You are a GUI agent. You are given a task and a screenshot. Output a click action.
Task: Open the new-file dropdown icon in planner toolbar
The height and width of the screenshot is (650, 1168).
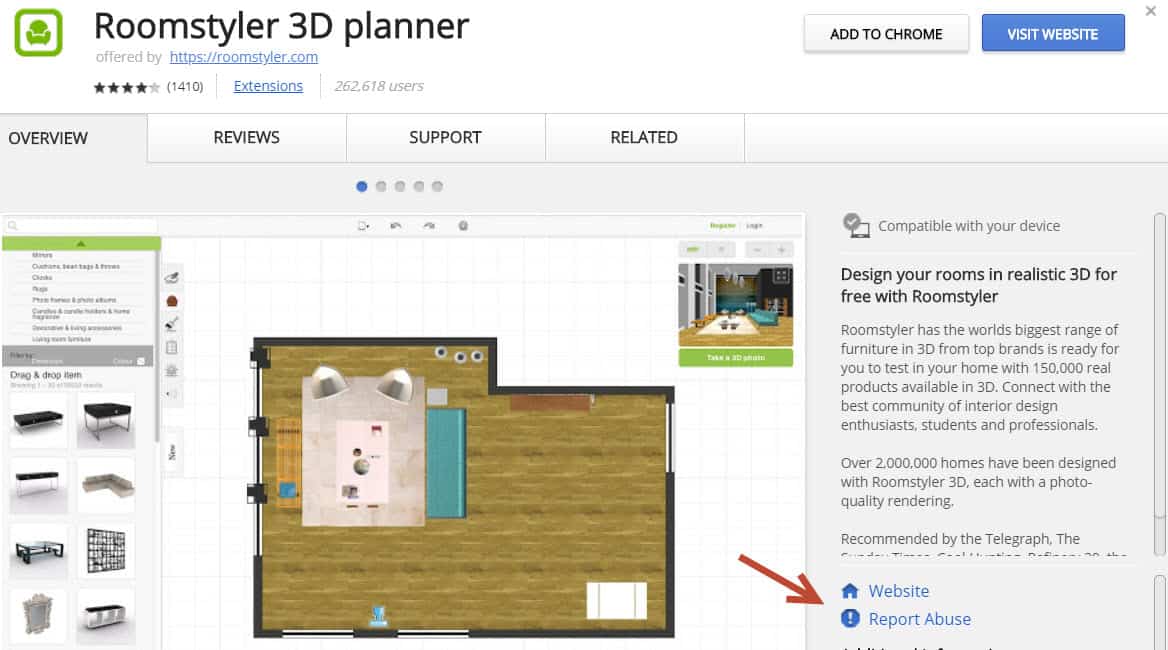tap(363, 226)
